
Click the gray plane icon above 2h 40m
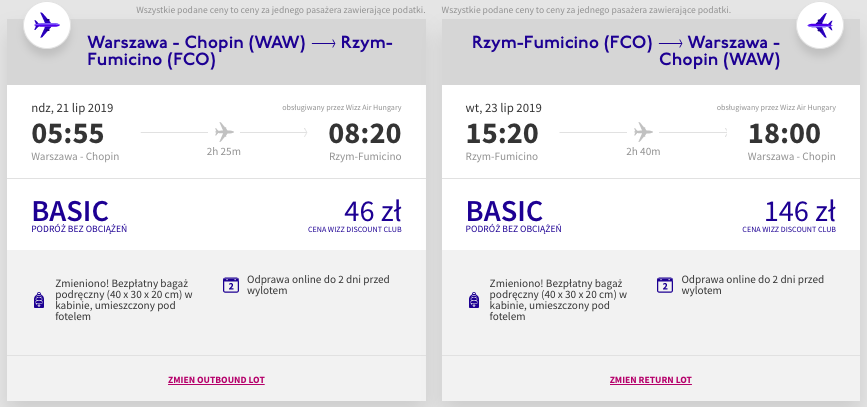click(x=643, y=132)
